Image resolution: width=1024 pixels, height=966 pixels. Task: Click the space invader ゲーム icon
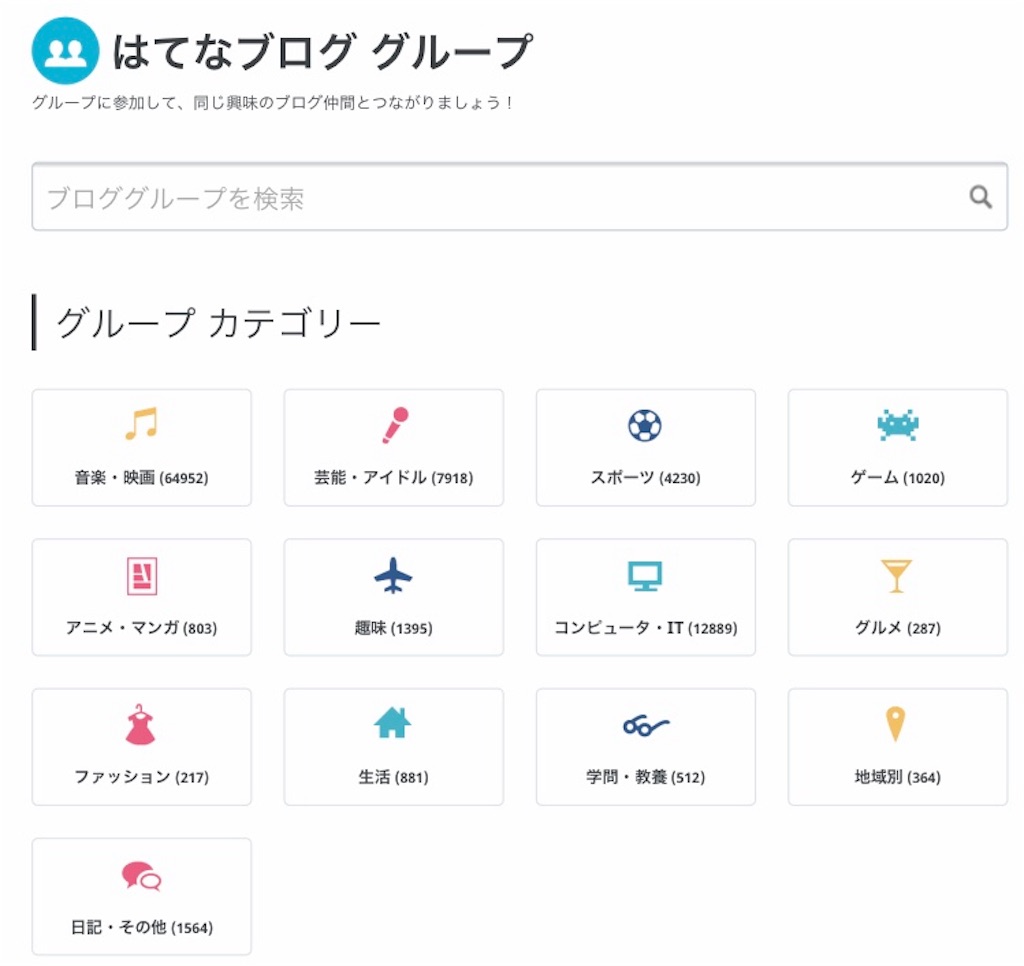click(897, 425)
